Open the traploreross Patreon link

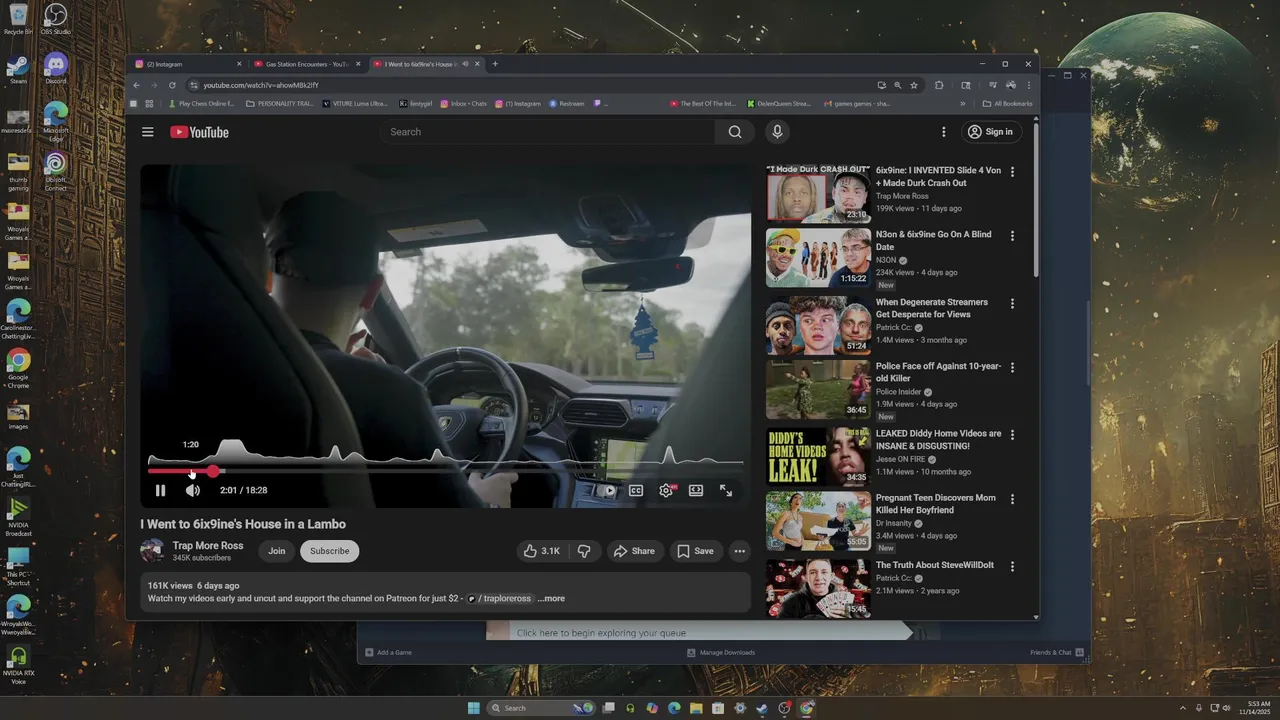click(500, 599)
